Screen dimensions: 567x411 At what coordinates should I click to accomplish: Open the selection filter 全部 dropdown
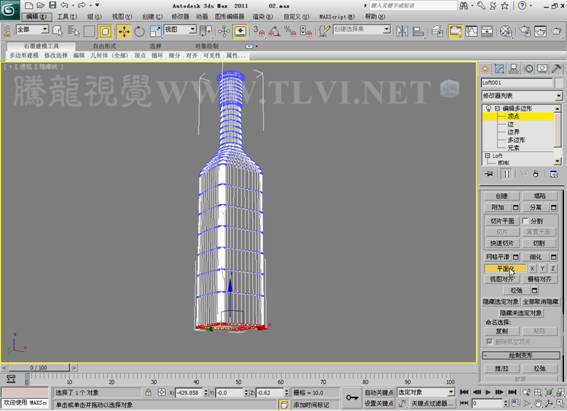[x=33, y=29]
